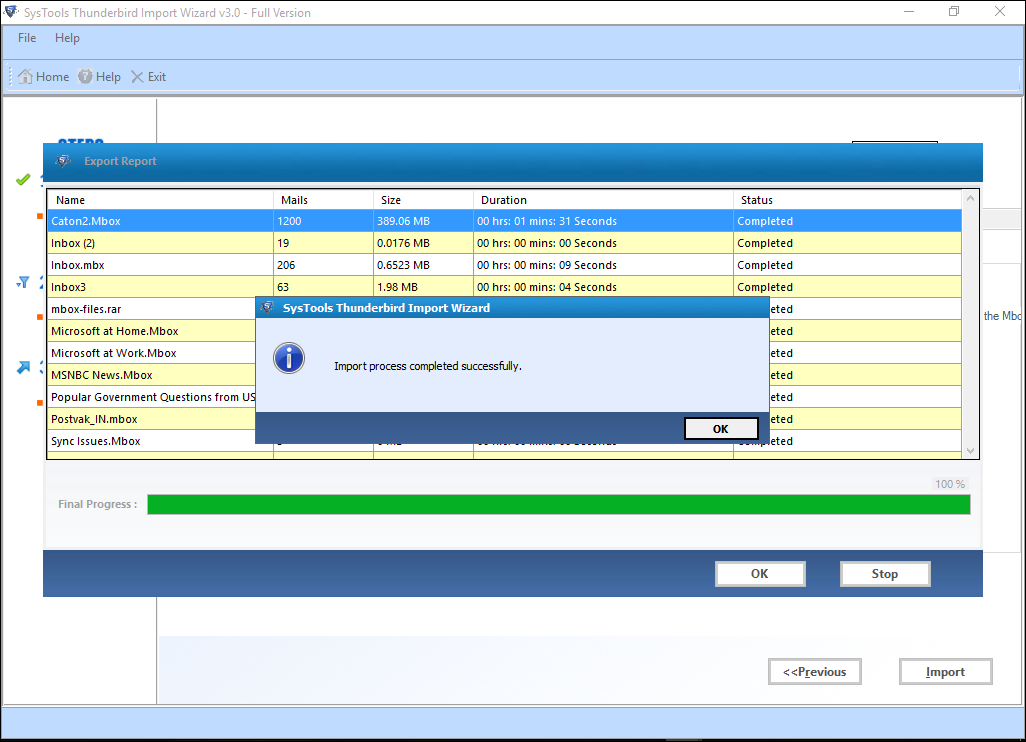Screen dimensions: 1026x742
Task: Select the Inbox.mbx row
Action: [x=504, y=265]
